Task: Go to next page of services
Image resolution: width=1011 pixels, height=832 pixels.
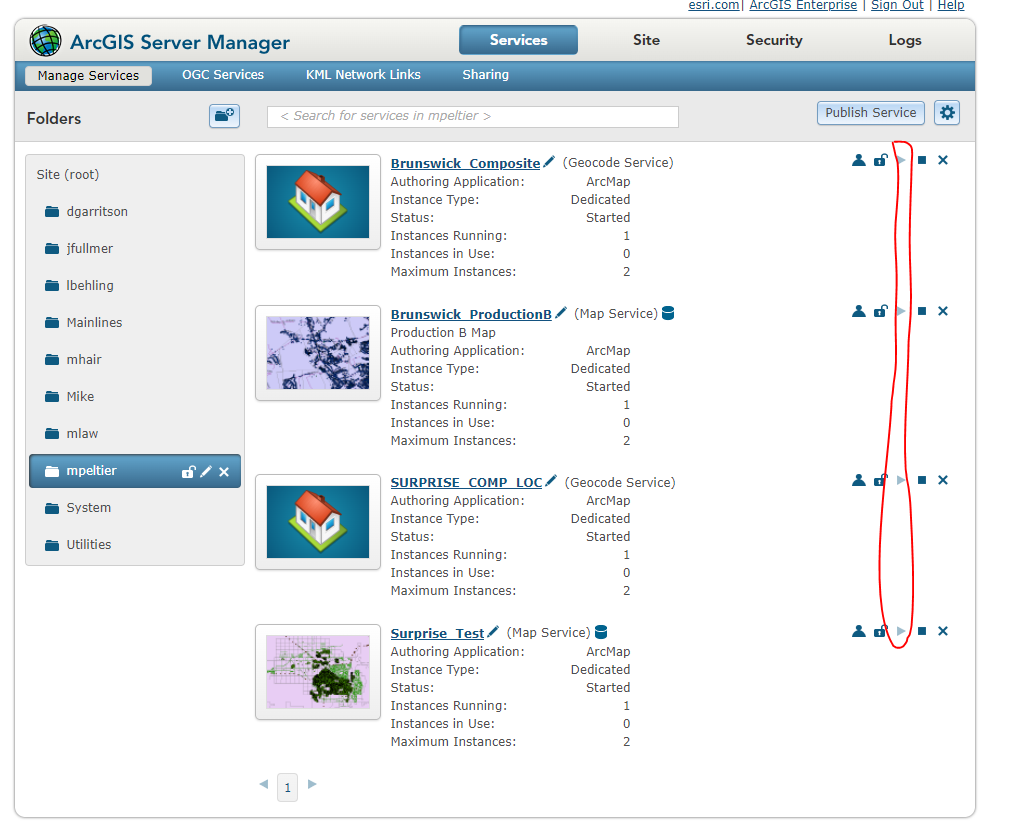Action: point(312,784)
